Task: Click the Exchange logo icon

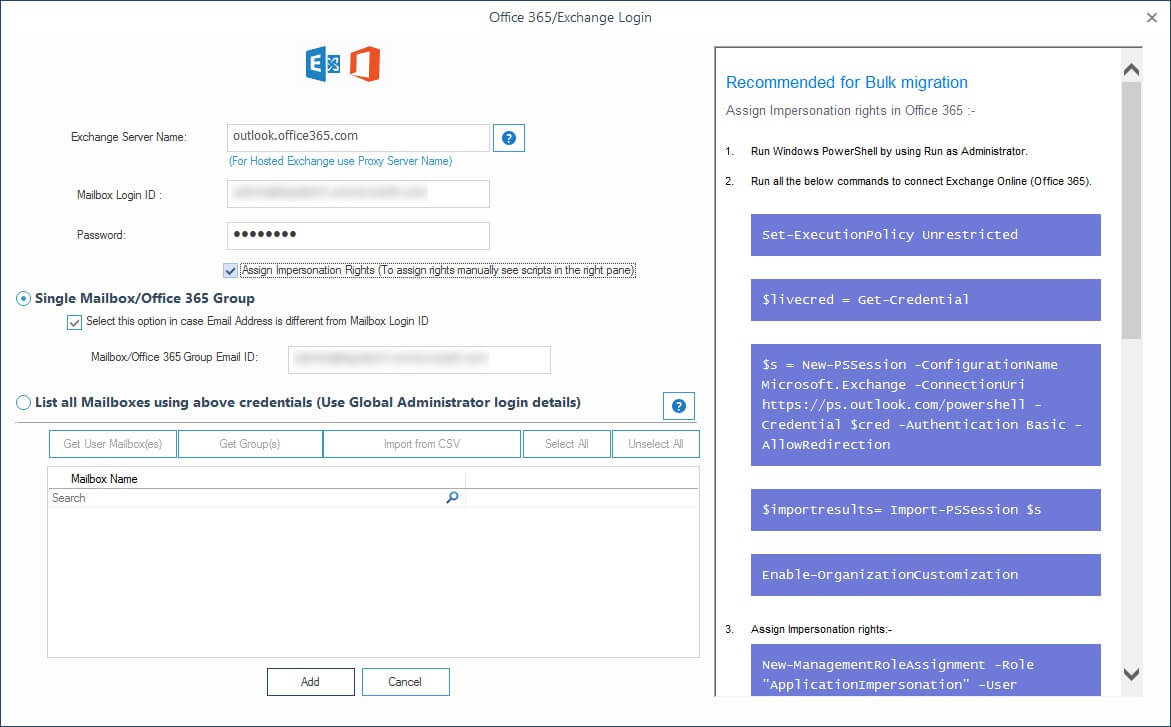Action: [x=323, y=64]
